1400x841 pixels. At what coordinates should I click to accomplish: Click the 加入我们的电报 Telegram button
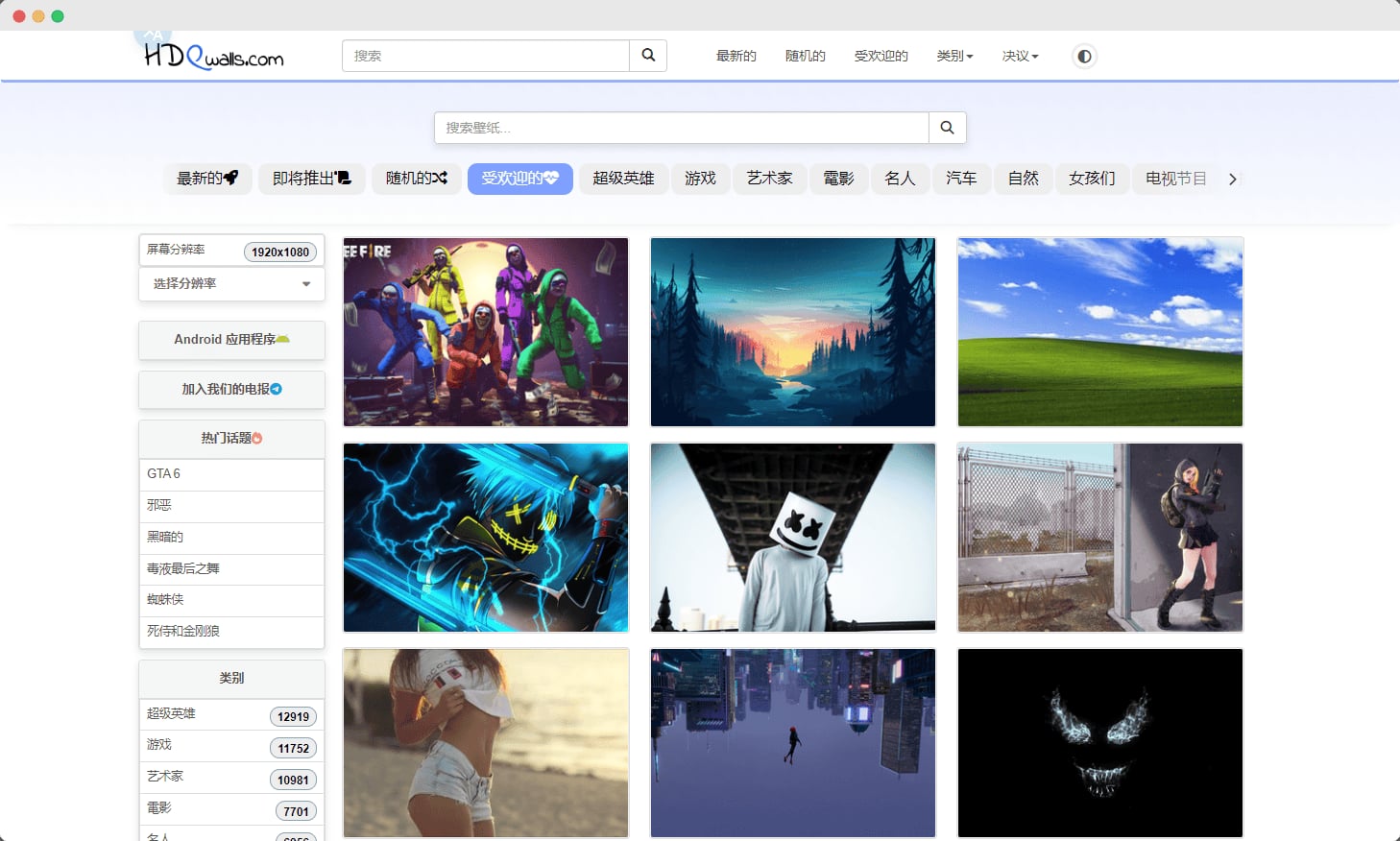tap(231, 390)
